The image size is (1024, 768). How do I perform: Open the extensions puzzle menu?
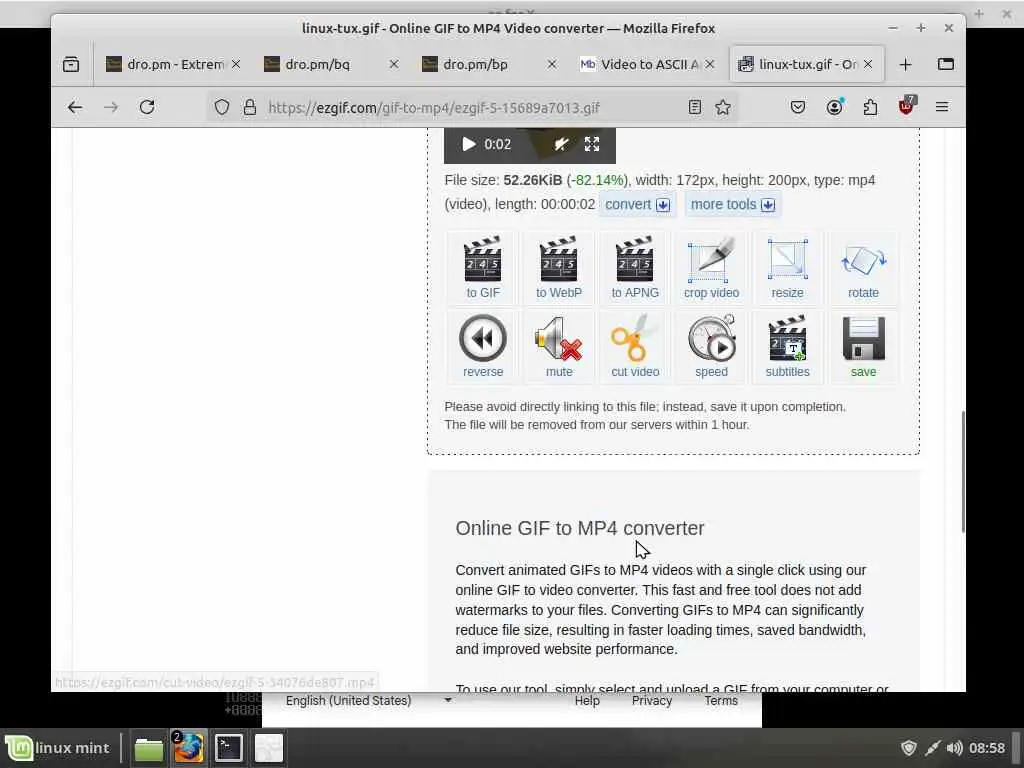click(870, 107)
